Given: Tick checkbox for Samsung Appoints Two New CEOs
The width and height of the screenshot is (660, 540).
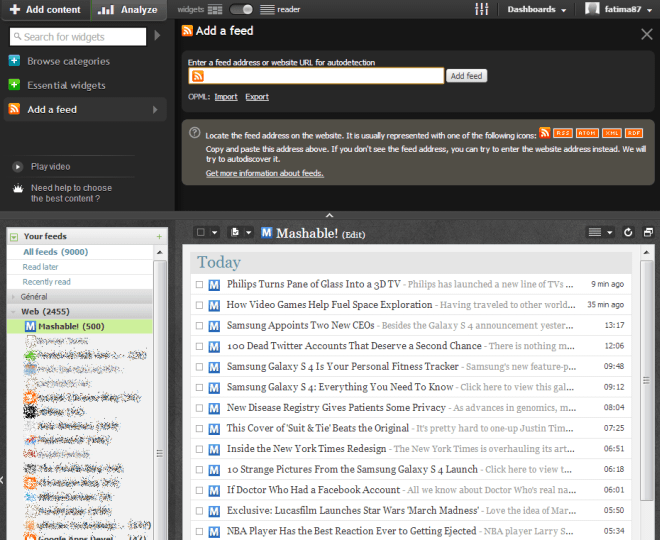Looking at the screenshot, I should coord(200,326).
